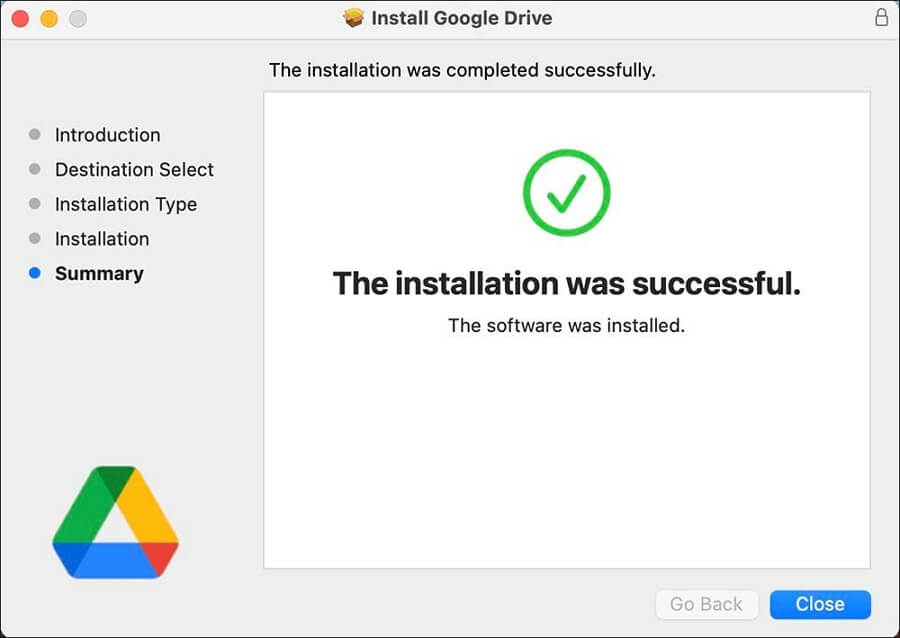This screenshot has height=638, width=900.
Task: Select the Introduction step in sidebar
Action: tap(107, 135)
